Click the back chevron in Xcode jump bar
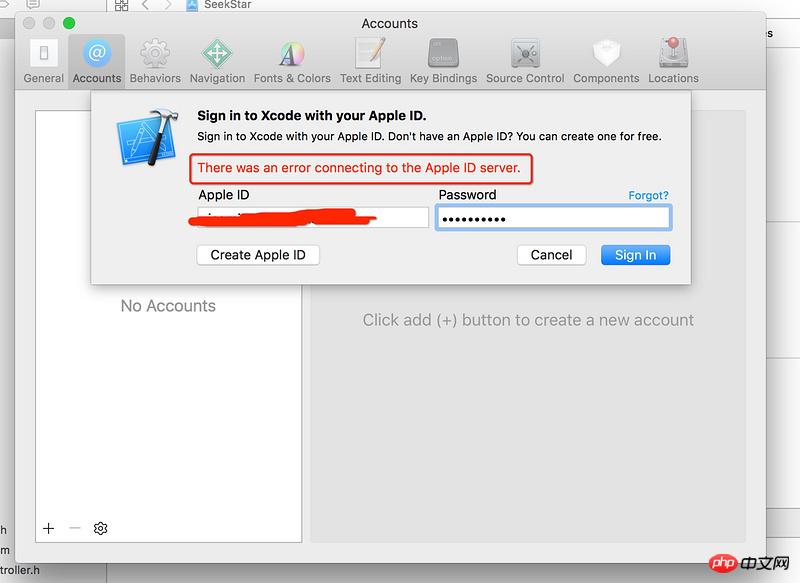This screenshot has width=800, height=583. pyautogui.click(x=145, y=5)
